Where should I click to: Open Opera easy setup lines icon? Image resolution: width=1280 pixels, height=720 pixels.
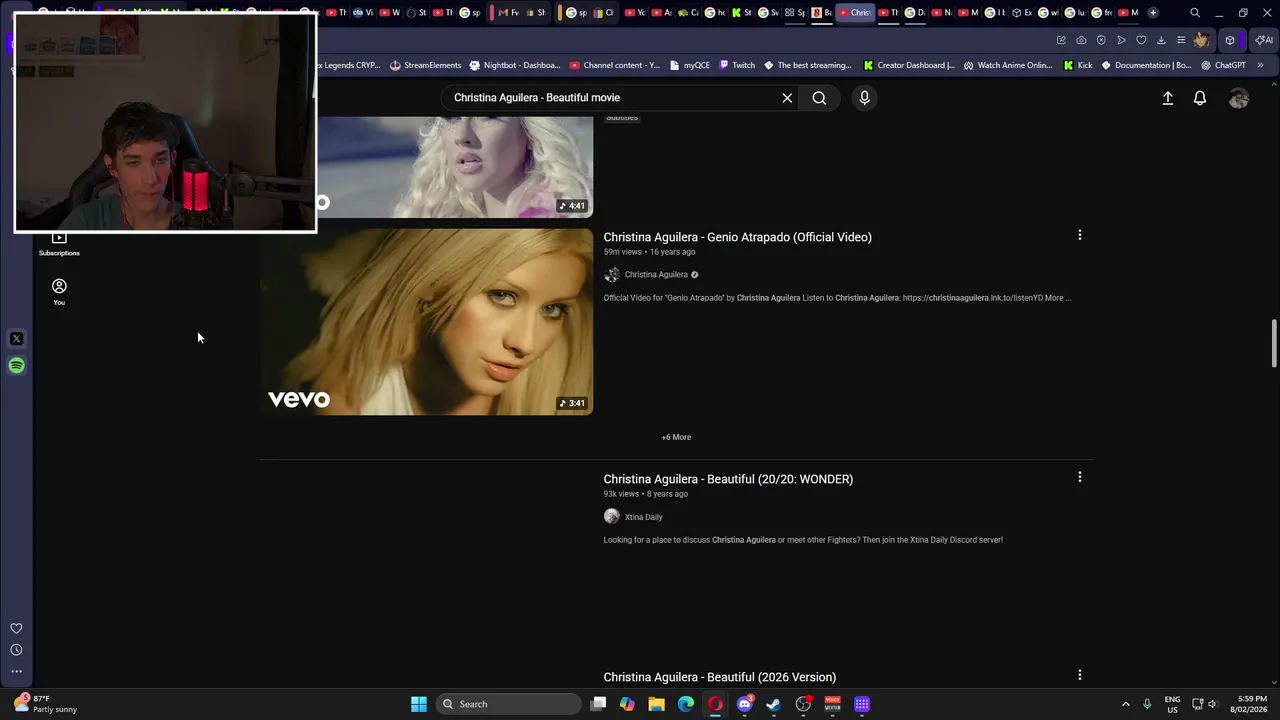pos(1181,40)
